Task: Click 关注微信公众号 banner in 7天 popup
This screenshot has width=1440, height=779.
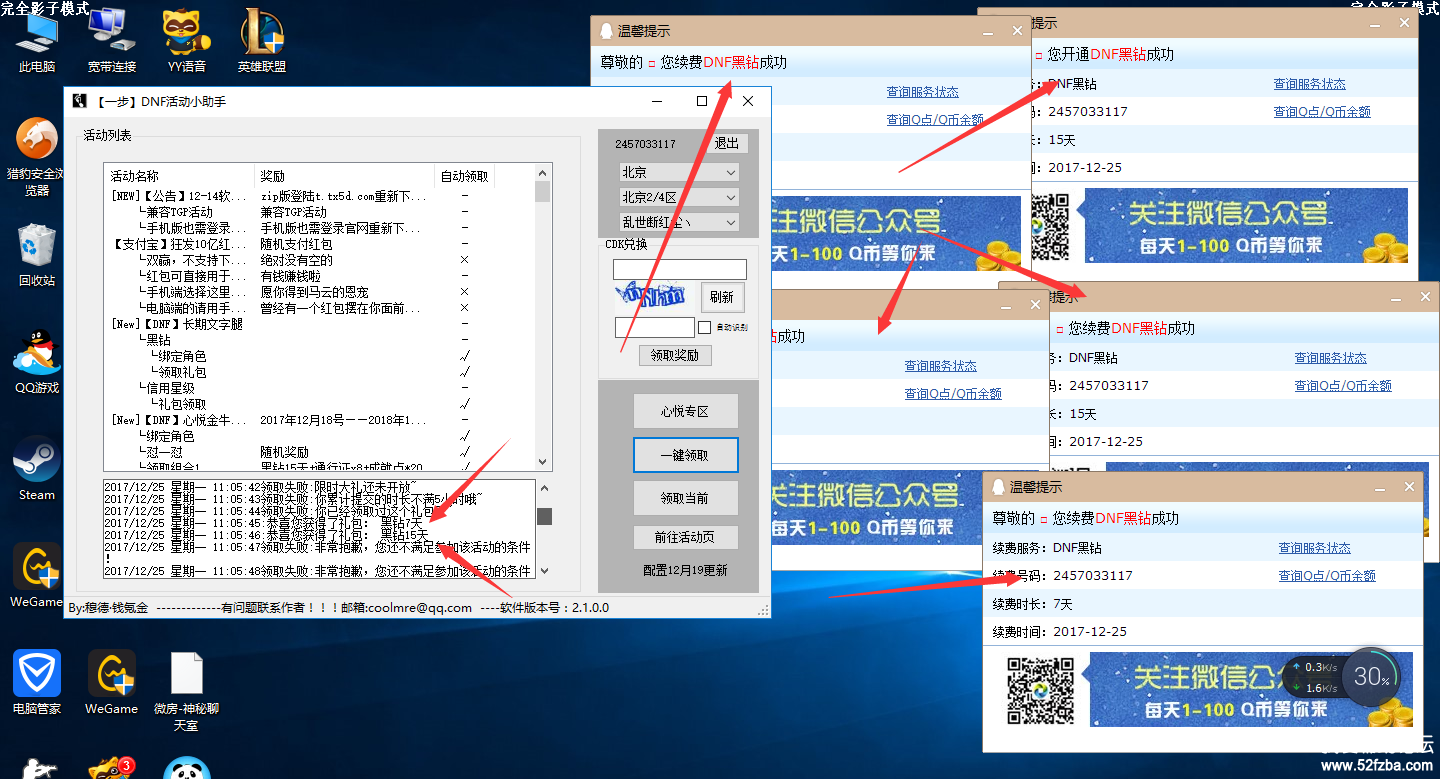Action: click(x=1252, y=690)
